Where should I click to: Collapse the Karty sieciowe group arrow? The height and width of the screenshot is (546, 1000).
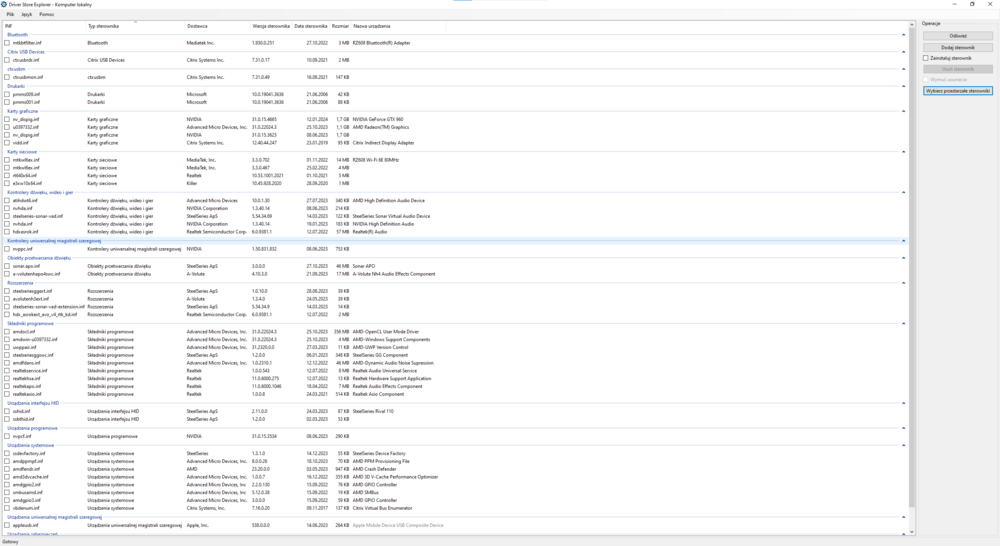point(903,152)
